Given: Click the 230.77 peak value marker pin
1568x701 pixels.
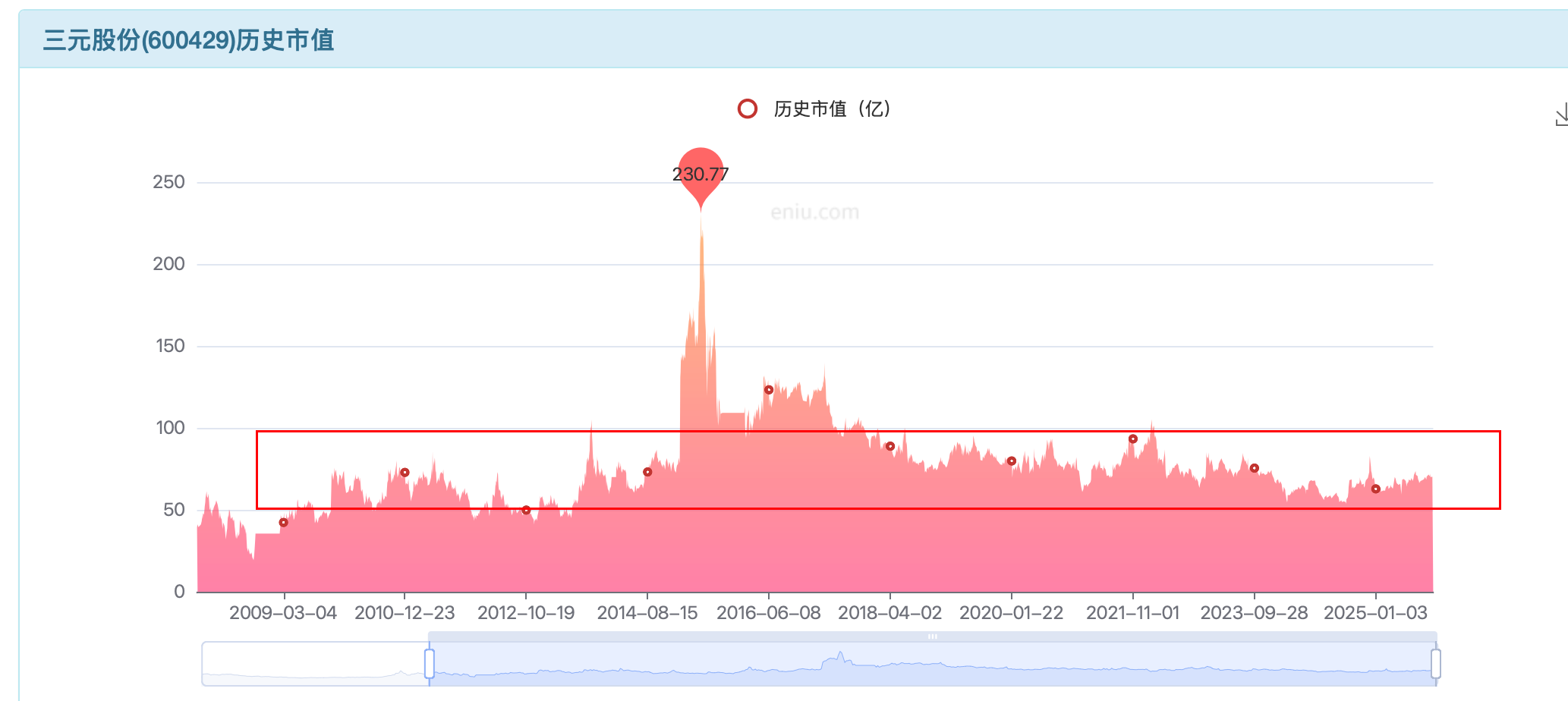Looking at the screenshot, I should point(701,176).
